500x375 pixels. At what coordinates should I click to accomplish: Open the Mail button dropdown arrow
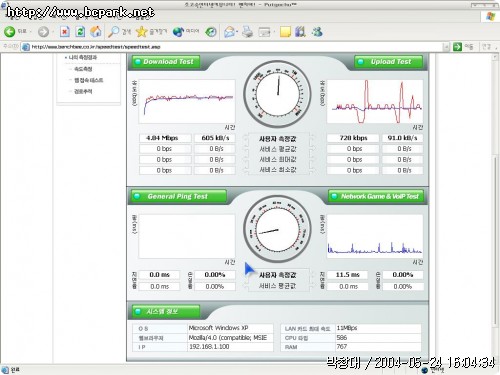[237, 32]
